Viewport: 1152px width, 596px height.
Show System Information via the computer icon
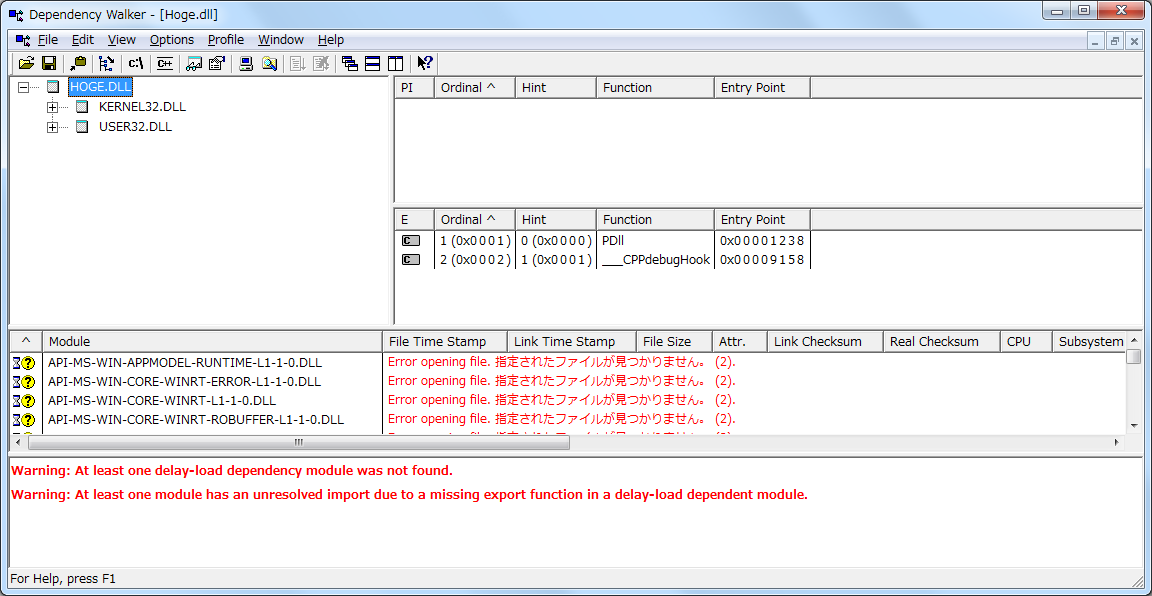[246, 63]
